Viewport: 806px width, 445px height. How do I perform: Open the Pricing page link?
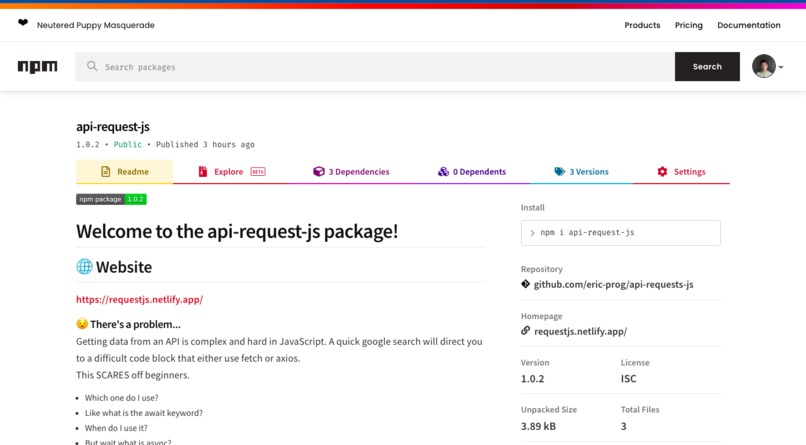click(688, 25)
